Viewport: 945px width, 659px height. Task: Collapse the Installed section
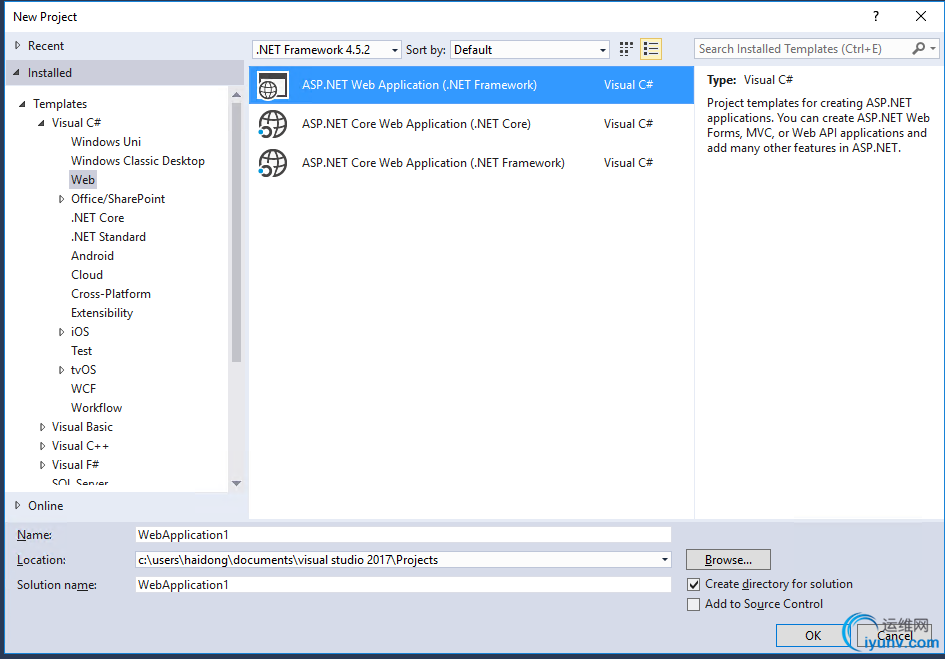pos(17,72)
